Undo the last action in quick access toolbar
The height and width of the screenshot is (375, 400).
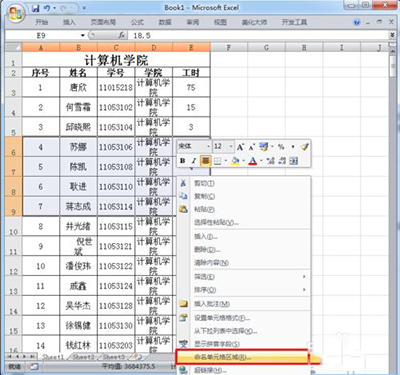coord(47,8)
